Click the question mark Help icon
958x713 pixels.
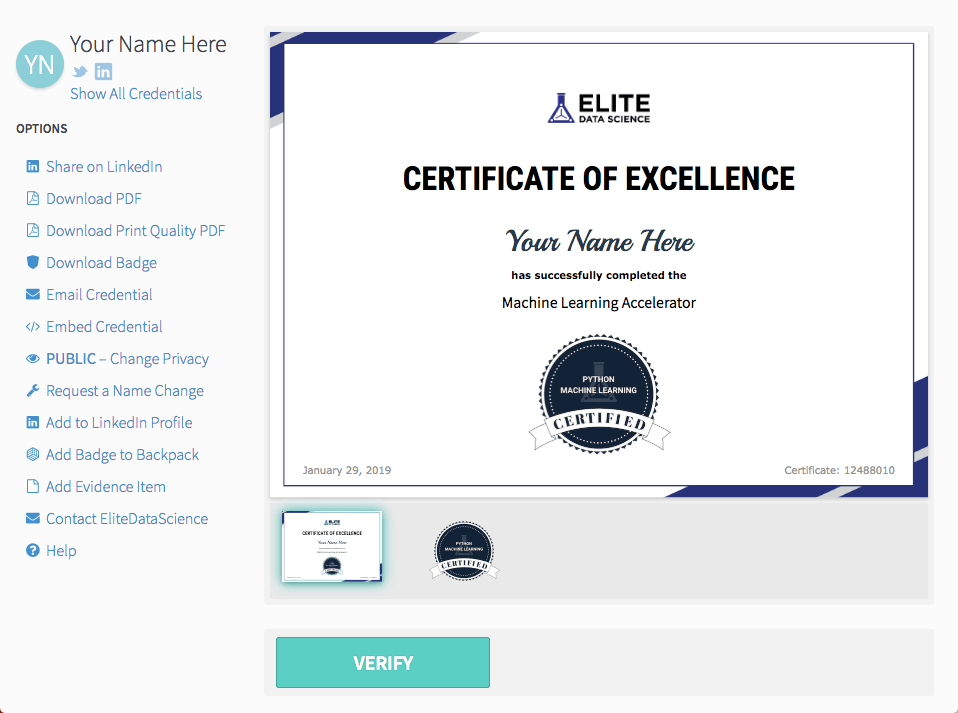tap(32, 550)
